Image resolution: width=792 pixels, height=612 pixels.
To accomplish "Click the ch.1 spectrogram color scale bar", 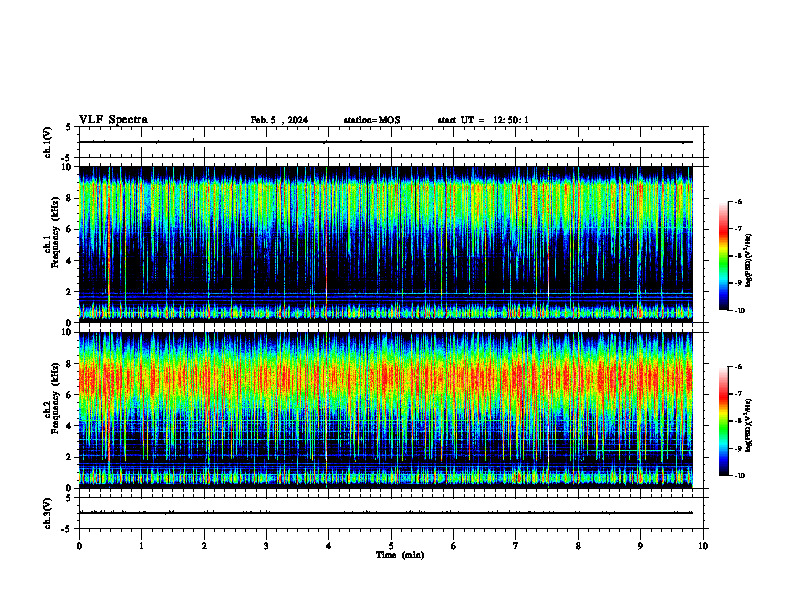I will pos(724,256).
